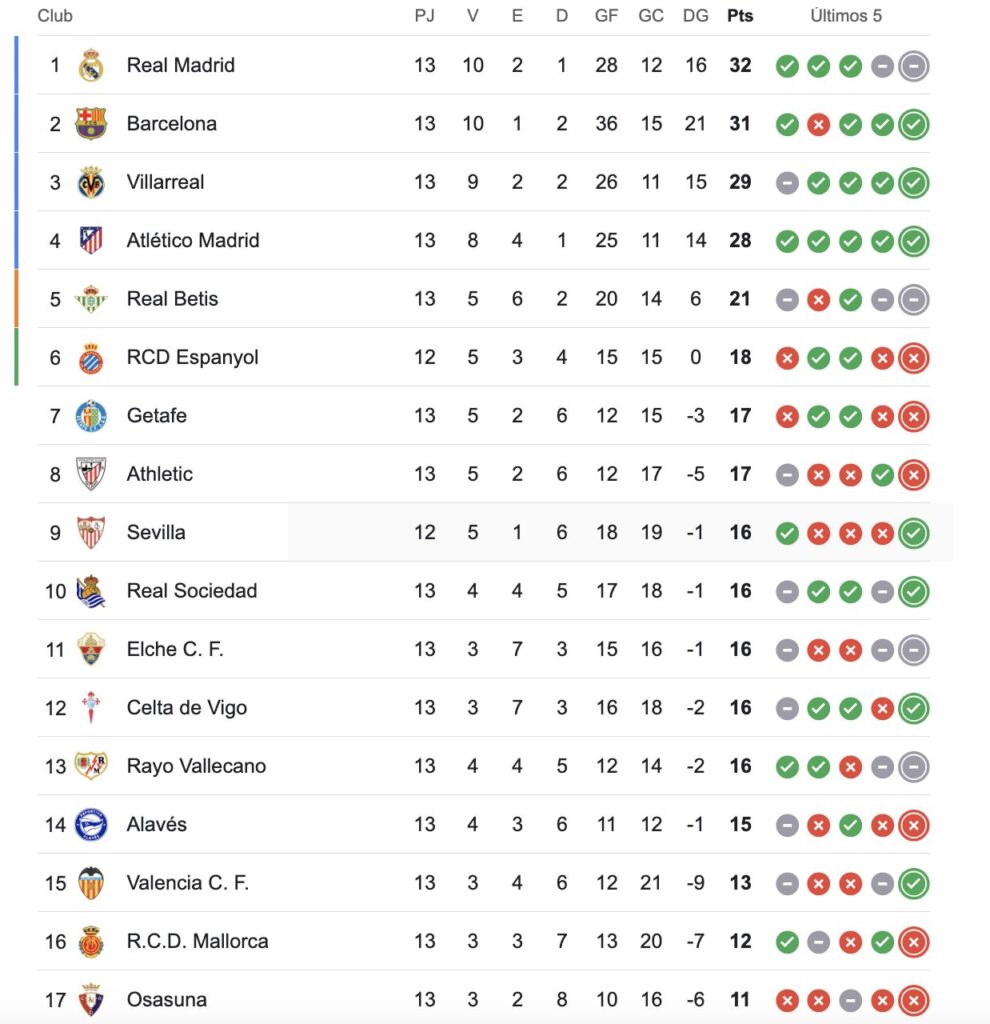
Task: Click the Alavés blue crest icon
Action: 91,825
